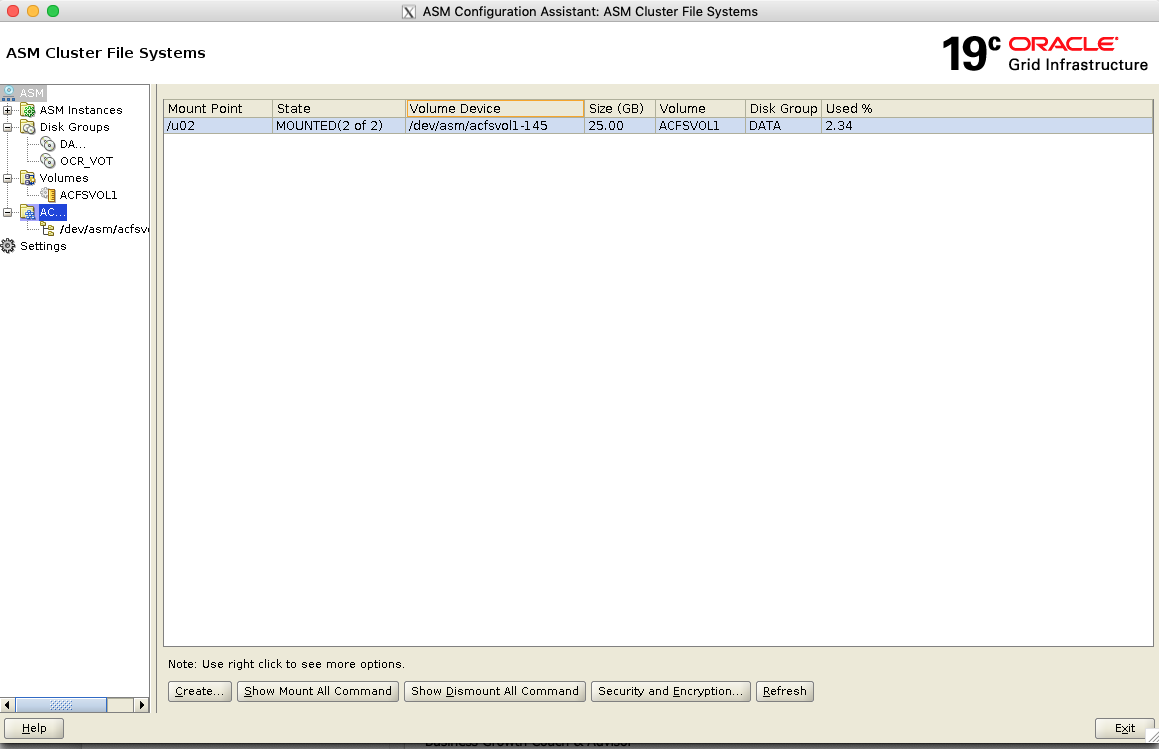Open Settings via the gear icon

pos(8,246)
